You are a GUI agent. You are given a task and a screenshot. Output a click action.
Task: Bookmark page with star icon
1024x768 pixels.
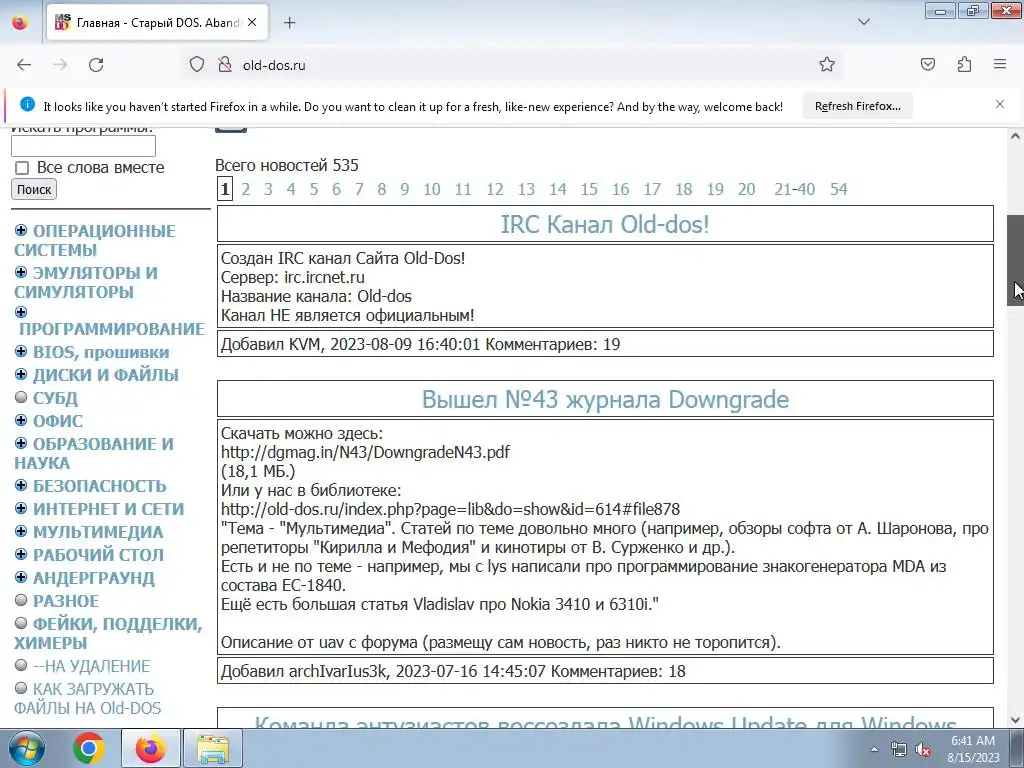[827, 64]
